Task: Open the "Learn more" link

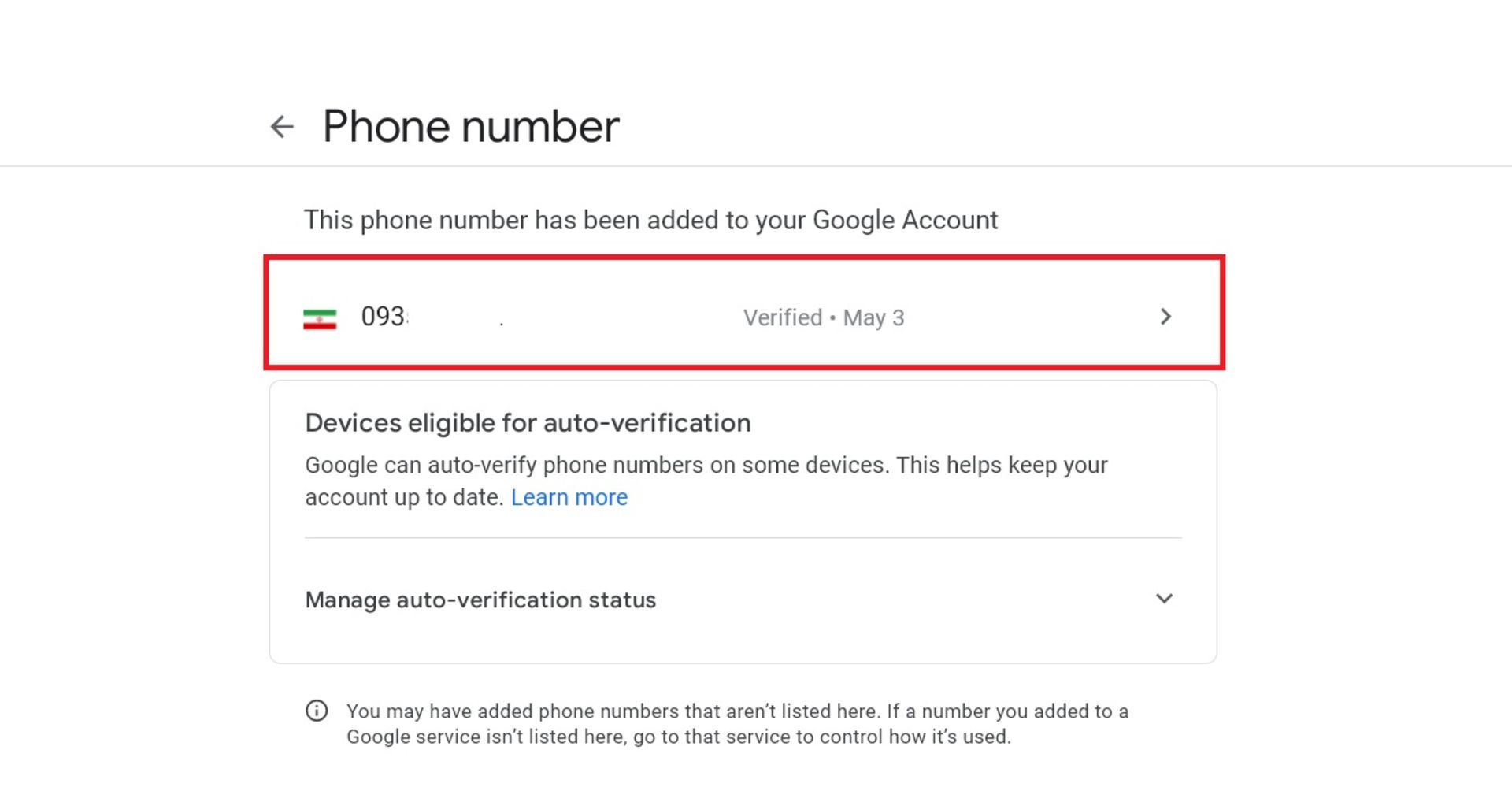Action: click(569, 498)
